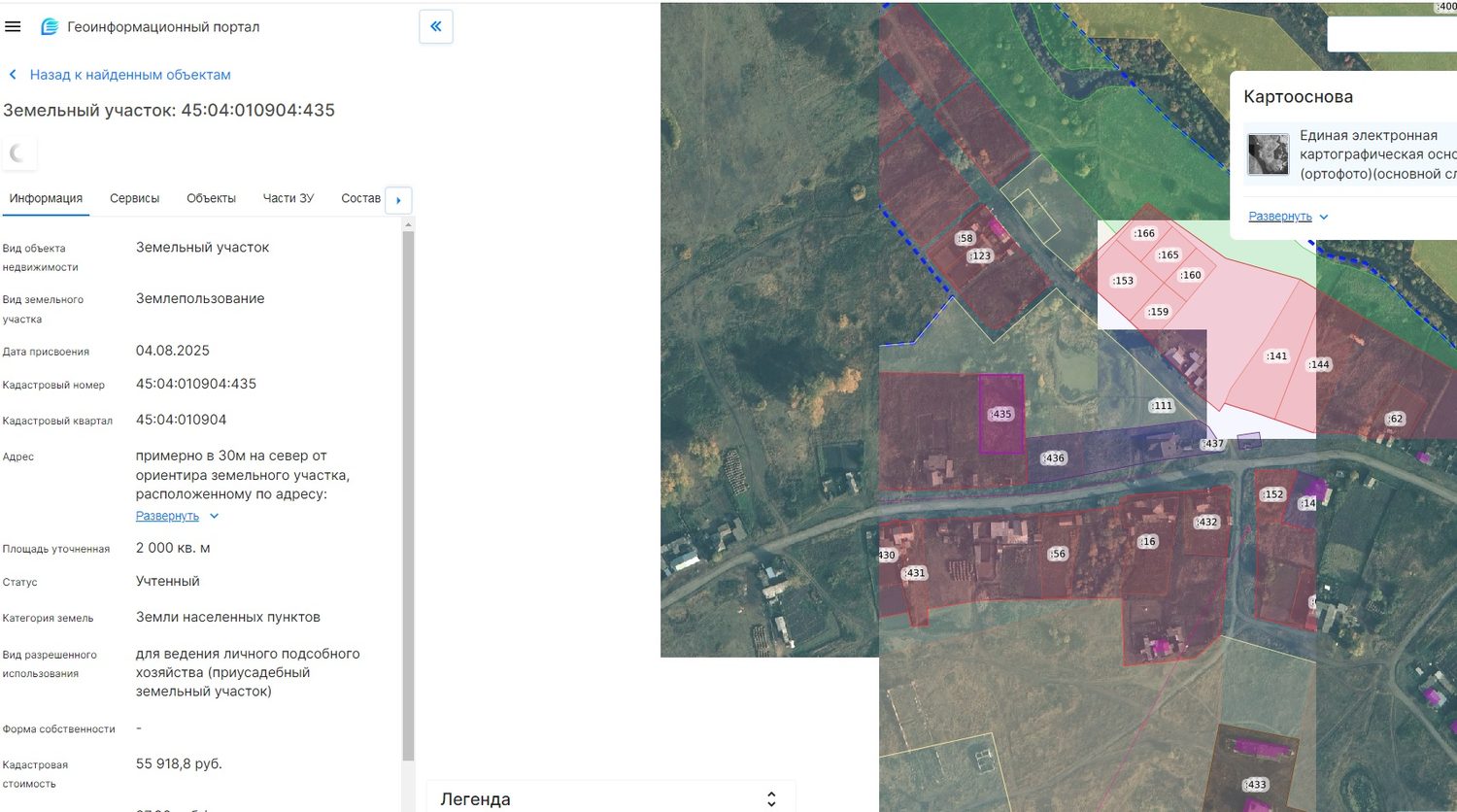
Task: Click parcel label :436 on the map
Action: pos(1054,458)
